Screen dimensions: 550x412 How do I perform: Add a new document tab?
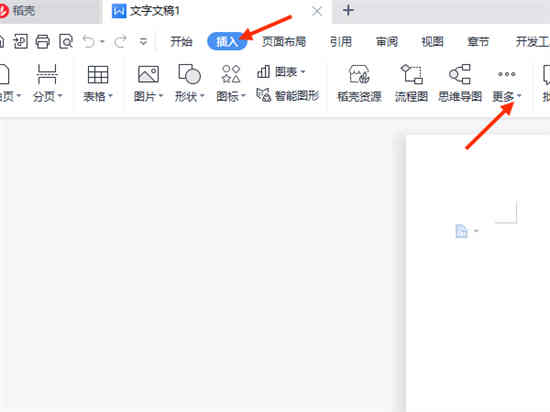tap(348, 11)
